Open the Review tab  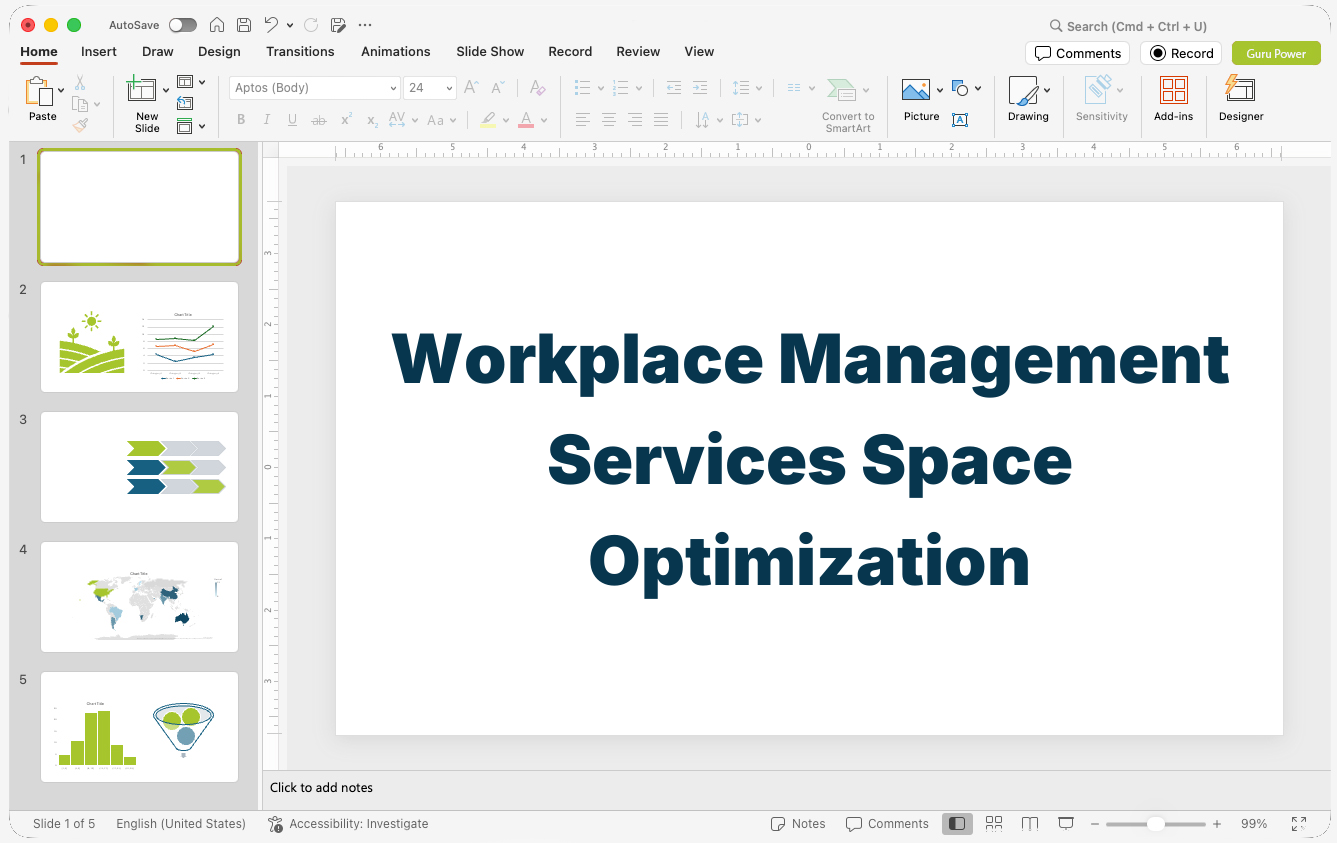638,52
